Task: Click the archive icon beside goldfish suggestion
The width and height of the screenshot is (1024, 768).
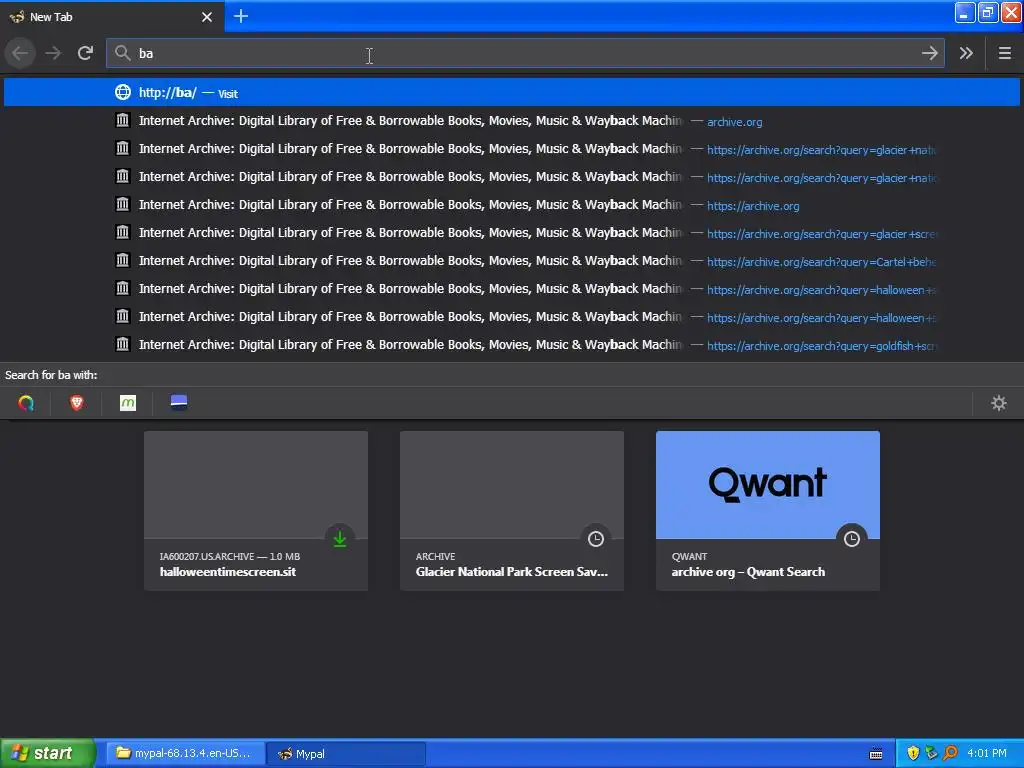Action: click(x=122, y=344)
